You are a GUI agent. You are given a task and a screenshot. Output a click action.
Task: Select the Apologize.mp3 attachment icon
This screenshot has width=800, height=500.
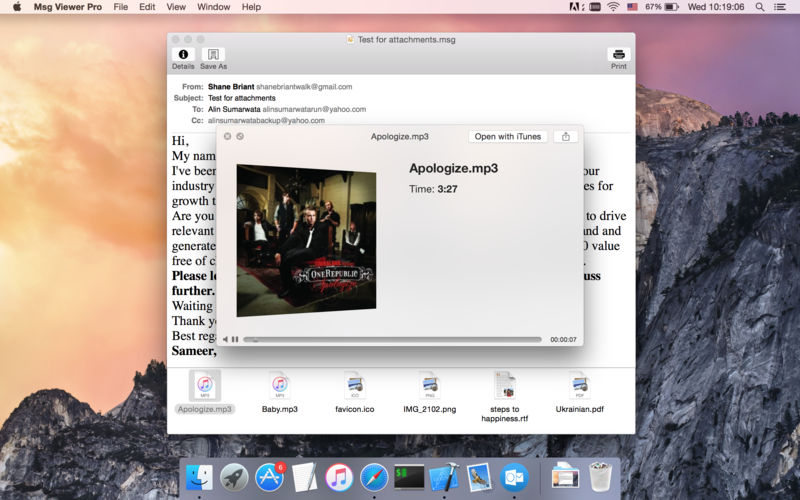pos(205,385)
